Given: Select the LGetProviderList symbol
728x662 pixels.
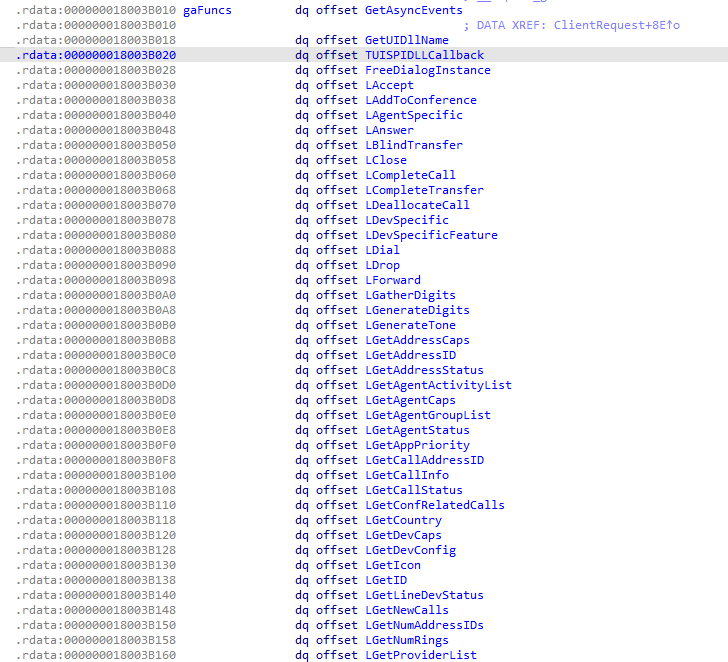Looking at the screenshot, I should (x=420, y=655).
